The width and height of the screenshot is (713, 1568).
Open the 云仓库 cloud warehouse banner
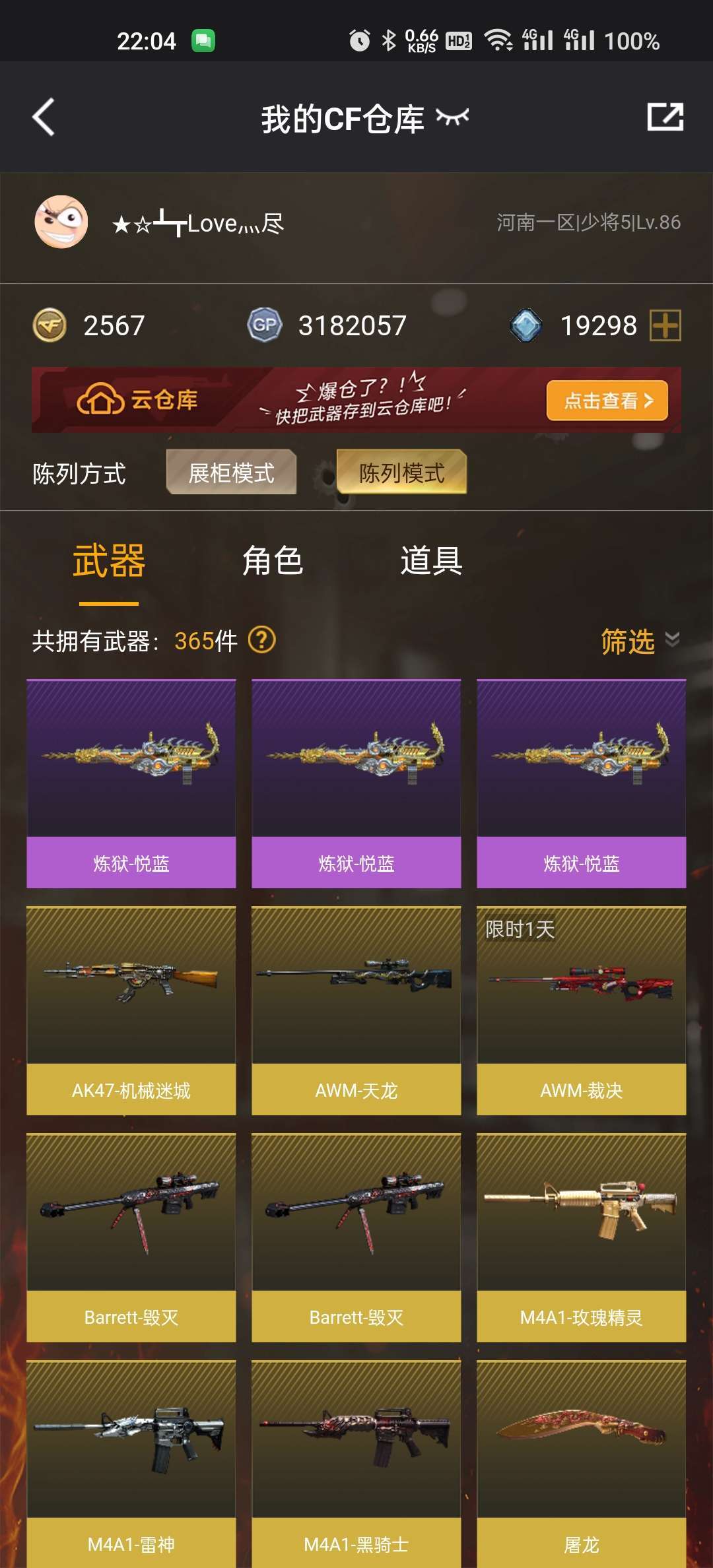pos(356,400)
